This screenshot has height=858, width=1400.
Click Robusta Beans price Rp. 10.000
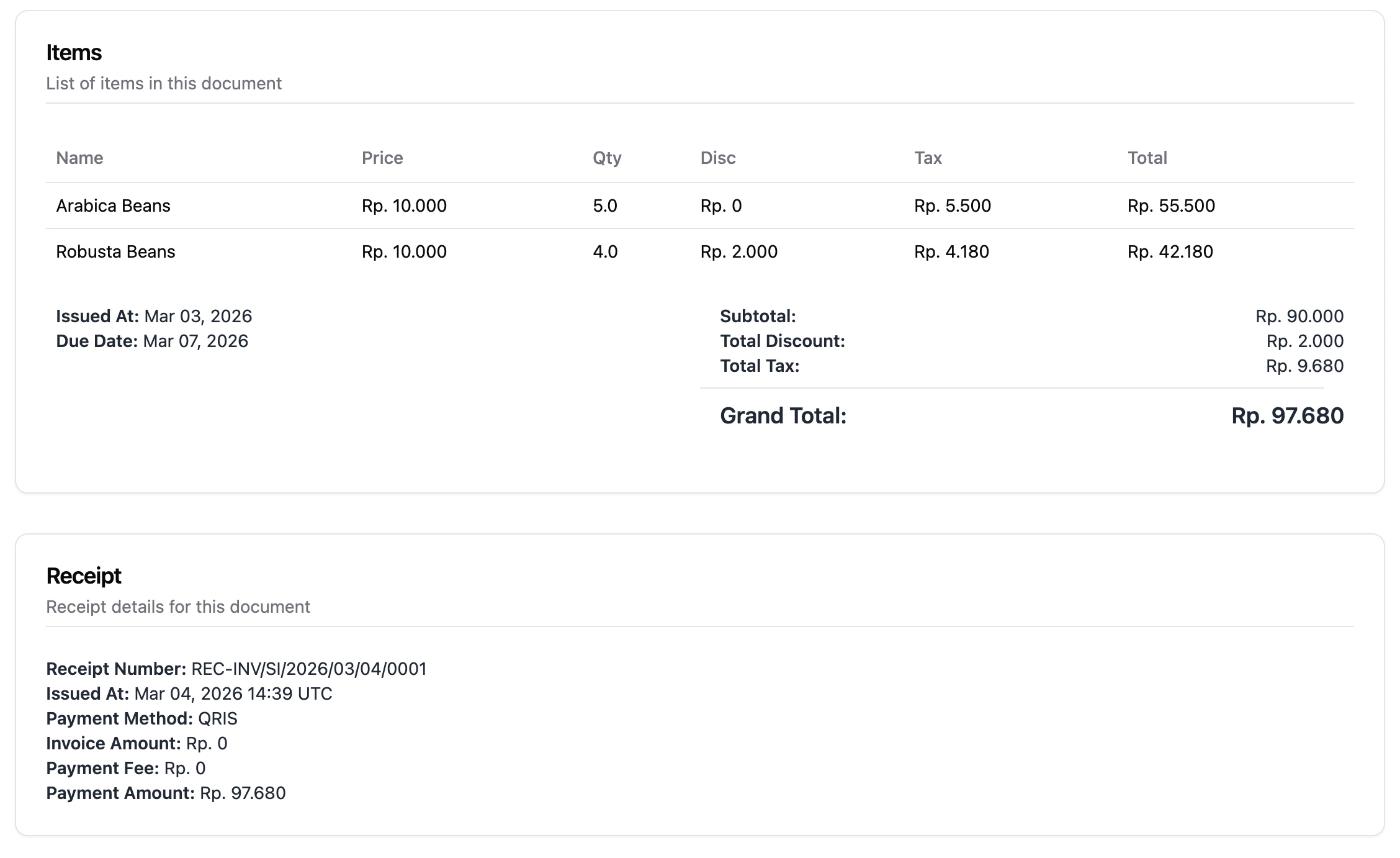click(x=404, y=251)
